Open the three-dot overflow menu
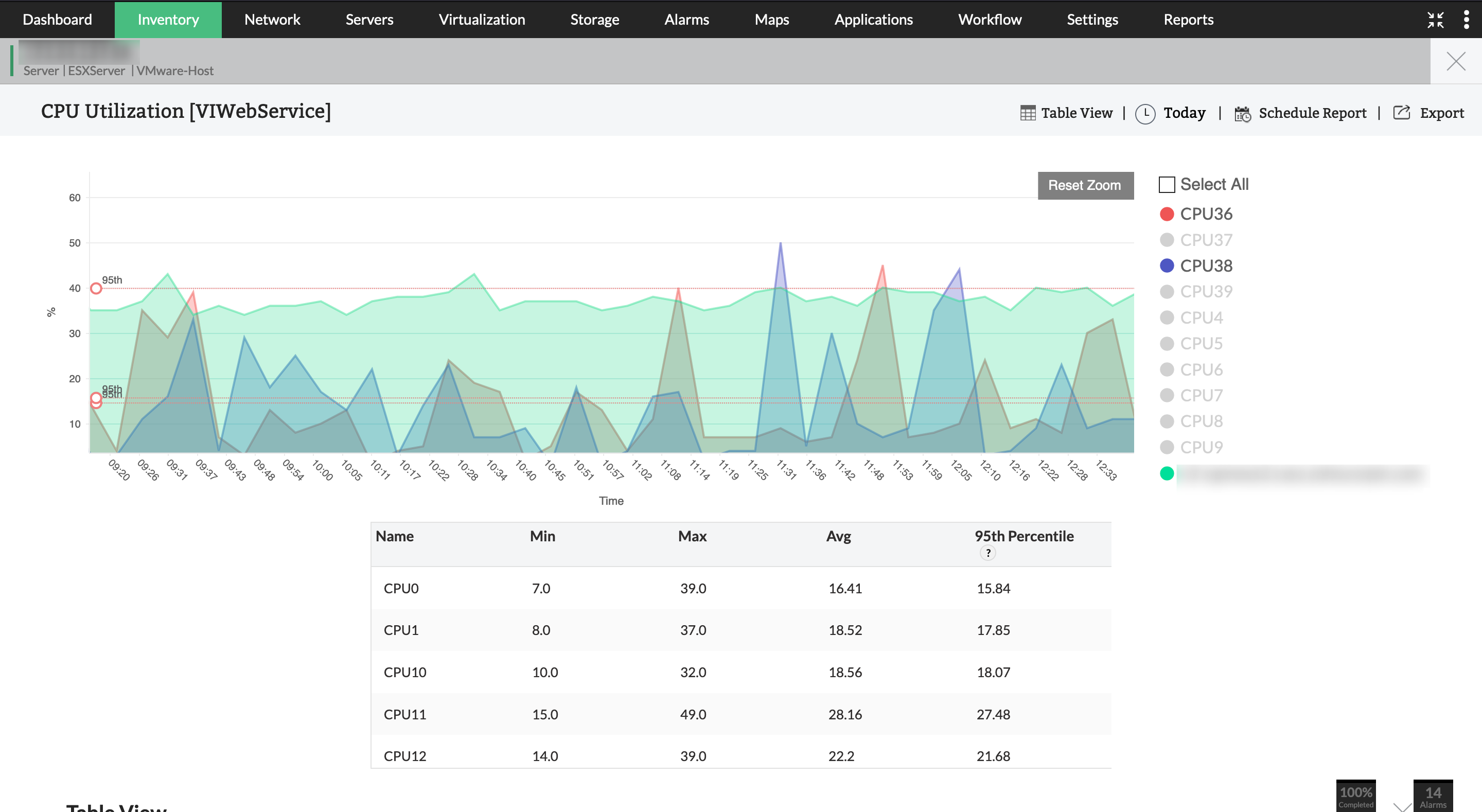This screenshot has height=812, width=1482. [1467, 19]
